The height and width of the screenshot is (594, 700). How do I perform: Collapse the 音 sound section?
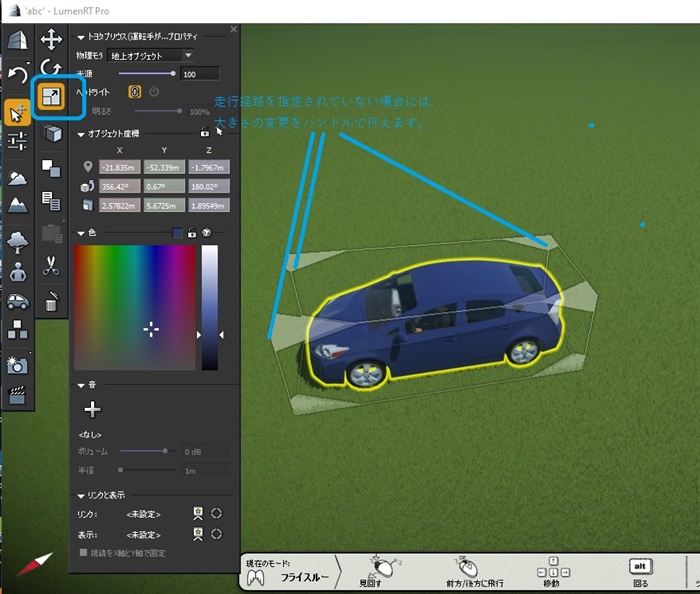coord(81,385)
